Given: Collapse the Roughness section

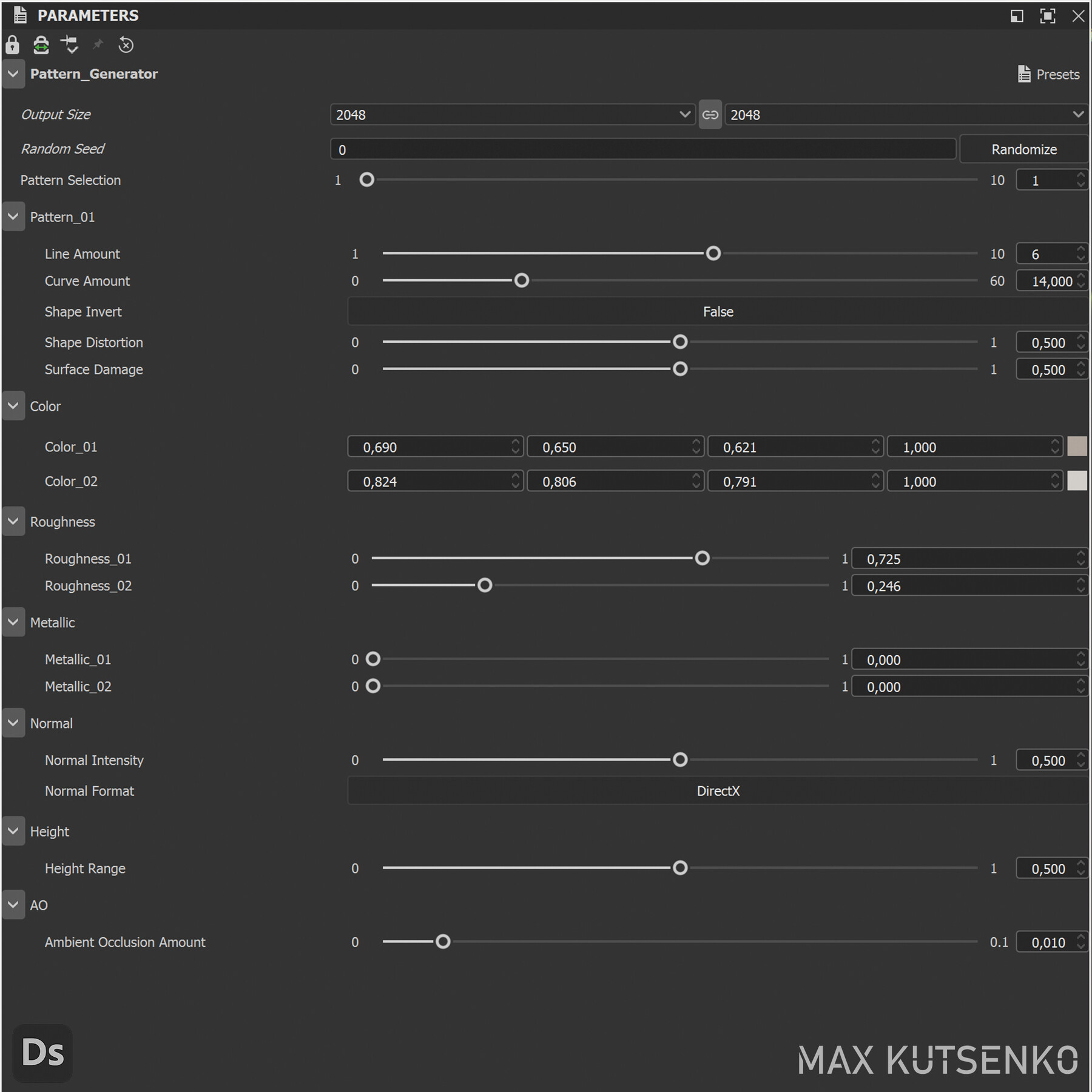Looking at the screenshot, I should [x=13, y=522].
